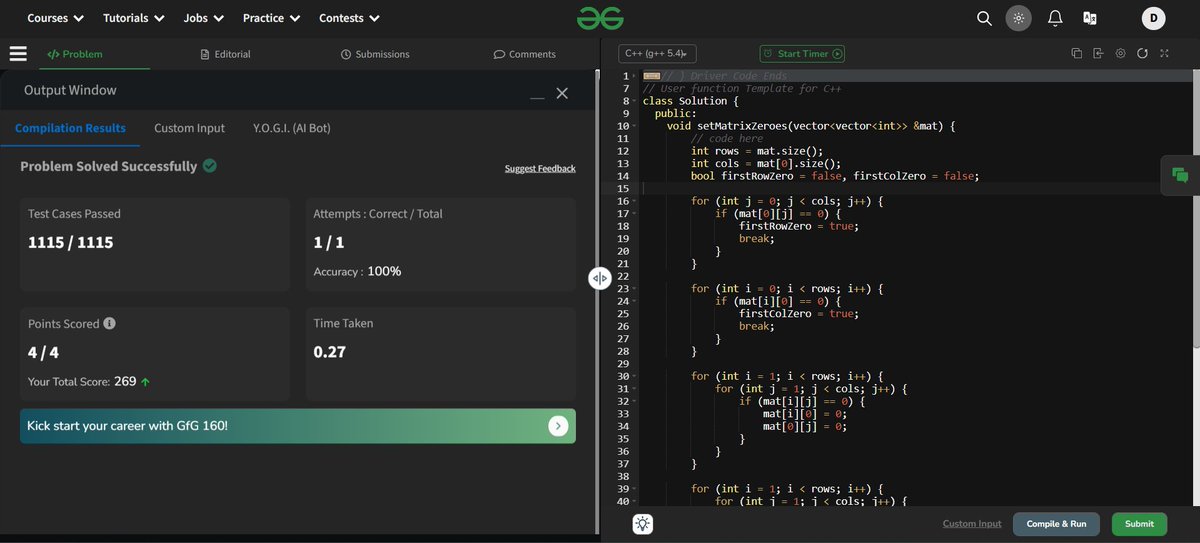Enter fullscreen editor mode icon
The width and height of the screenshot is (1200, 543).
(1164, 54)
